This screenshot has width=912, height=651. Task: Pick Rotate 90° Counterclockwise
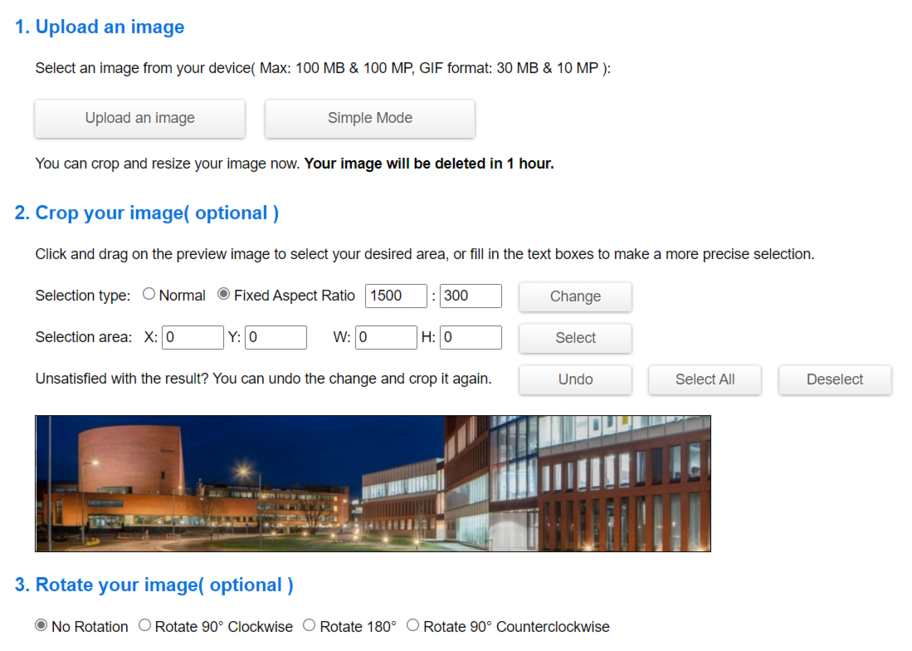(412, 624)
